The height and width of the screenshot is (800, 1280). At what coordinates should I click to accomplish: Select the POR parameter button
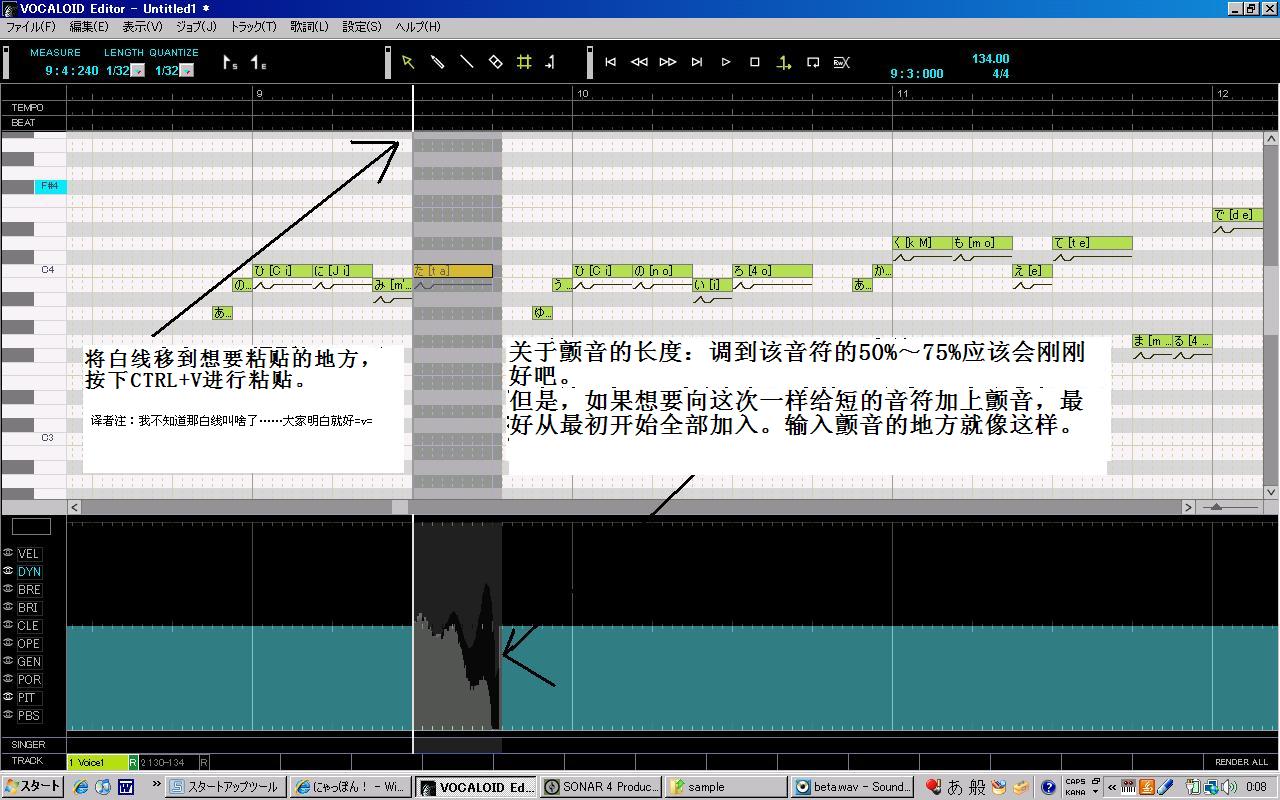pos(29,680)
